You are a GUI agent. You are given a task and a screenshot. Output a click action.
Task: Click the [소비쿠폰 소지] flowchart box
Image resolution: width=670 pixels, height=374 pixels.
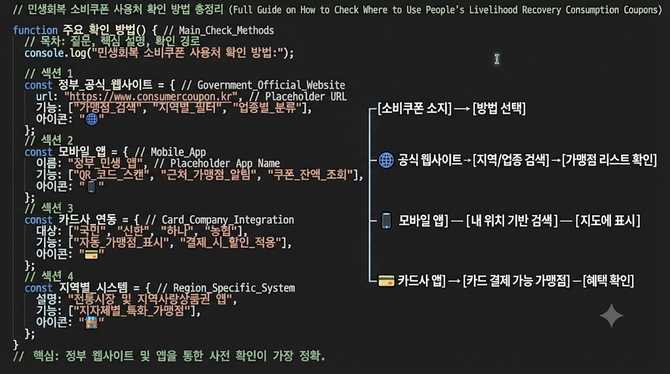click(414, 108)
